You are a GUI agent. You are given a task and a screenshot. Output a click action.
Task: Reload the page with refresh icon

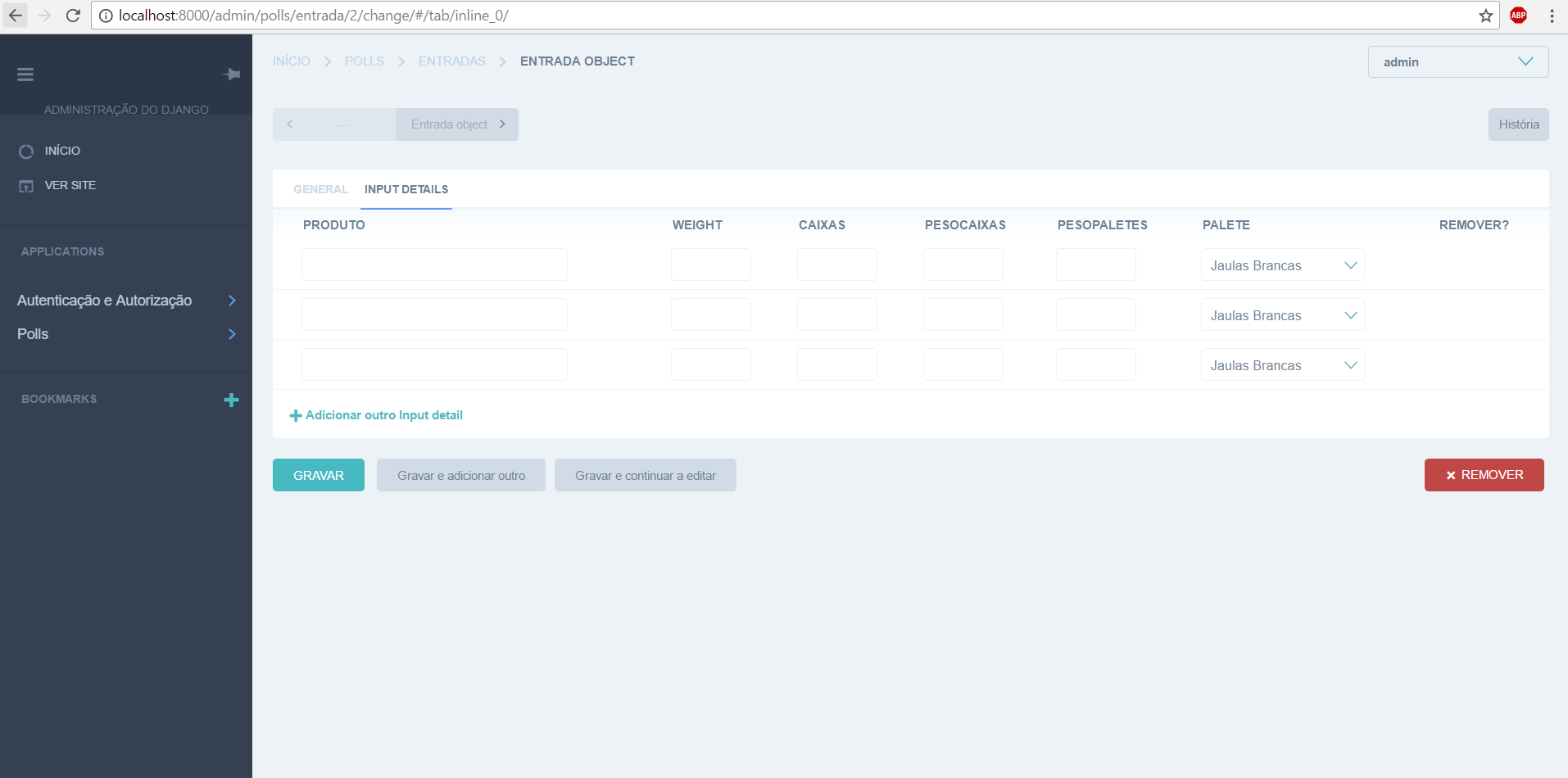73,16
